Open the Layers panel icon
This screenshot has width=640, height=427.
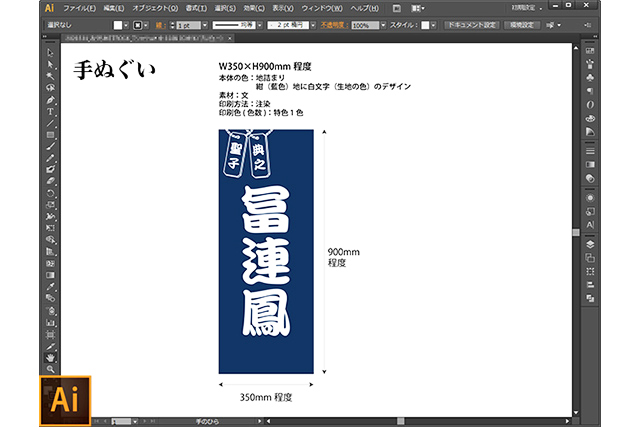[590, 243]
